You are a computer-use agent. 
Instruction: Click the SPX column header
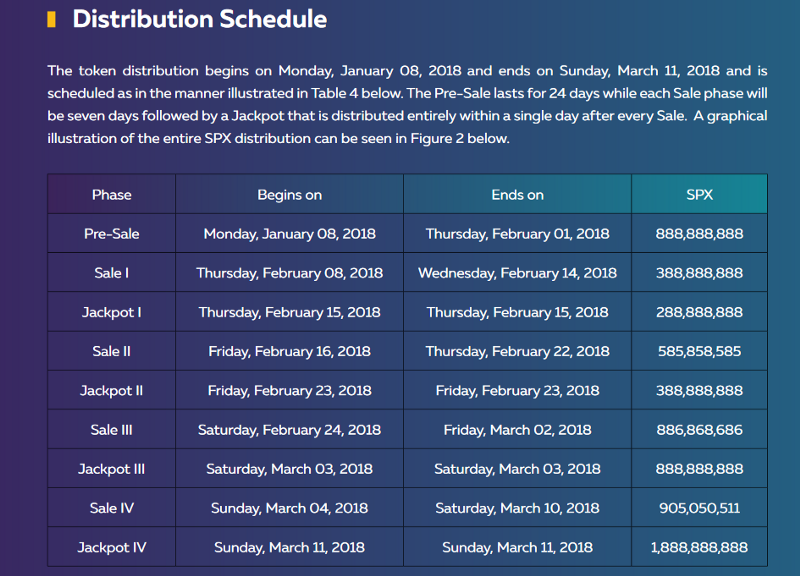(x=699, y=194)
